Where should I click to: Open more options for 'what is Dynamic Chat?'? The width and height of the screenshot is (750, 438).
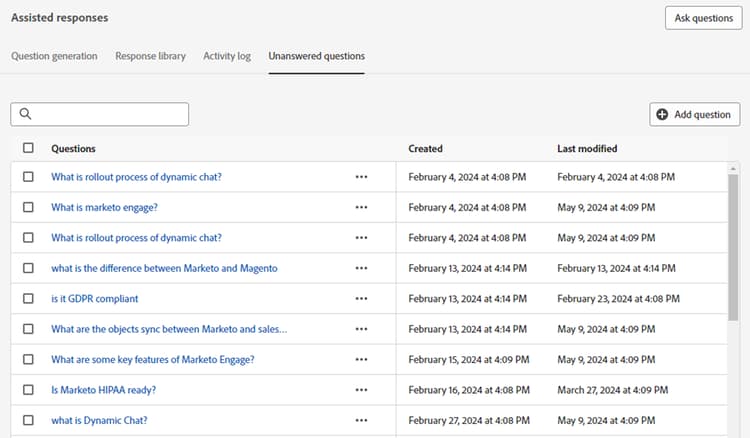(361, 421)
